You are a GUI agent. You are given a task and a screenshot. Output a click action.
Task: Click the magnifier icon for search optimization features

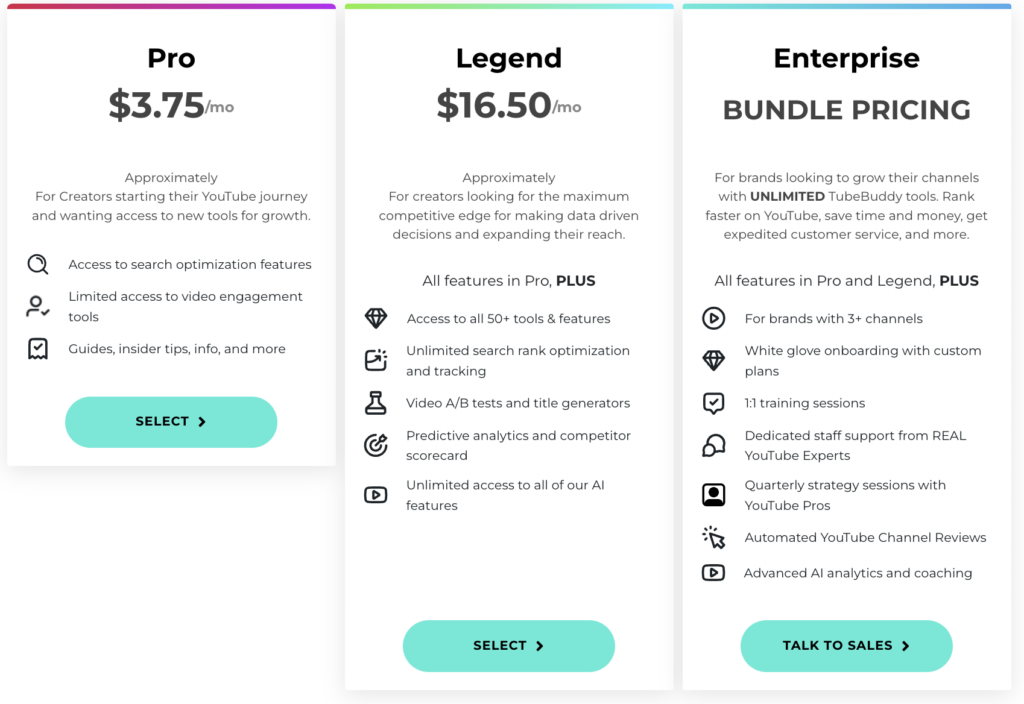click(x=38, y=264)
